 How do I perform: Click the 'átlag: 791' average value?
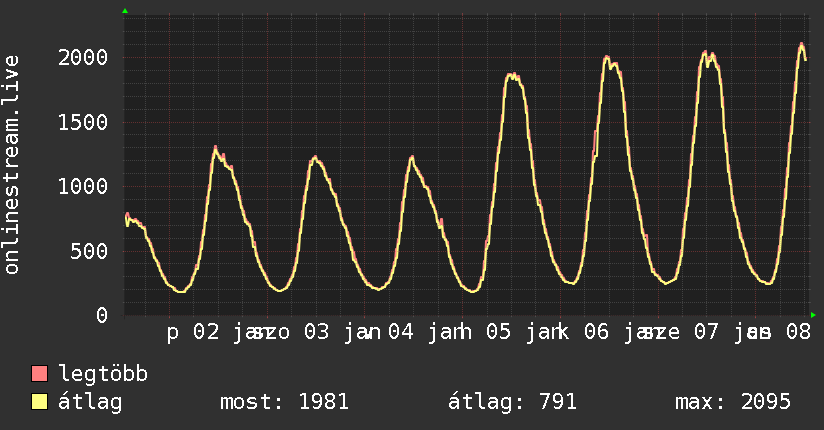point(512,402)
